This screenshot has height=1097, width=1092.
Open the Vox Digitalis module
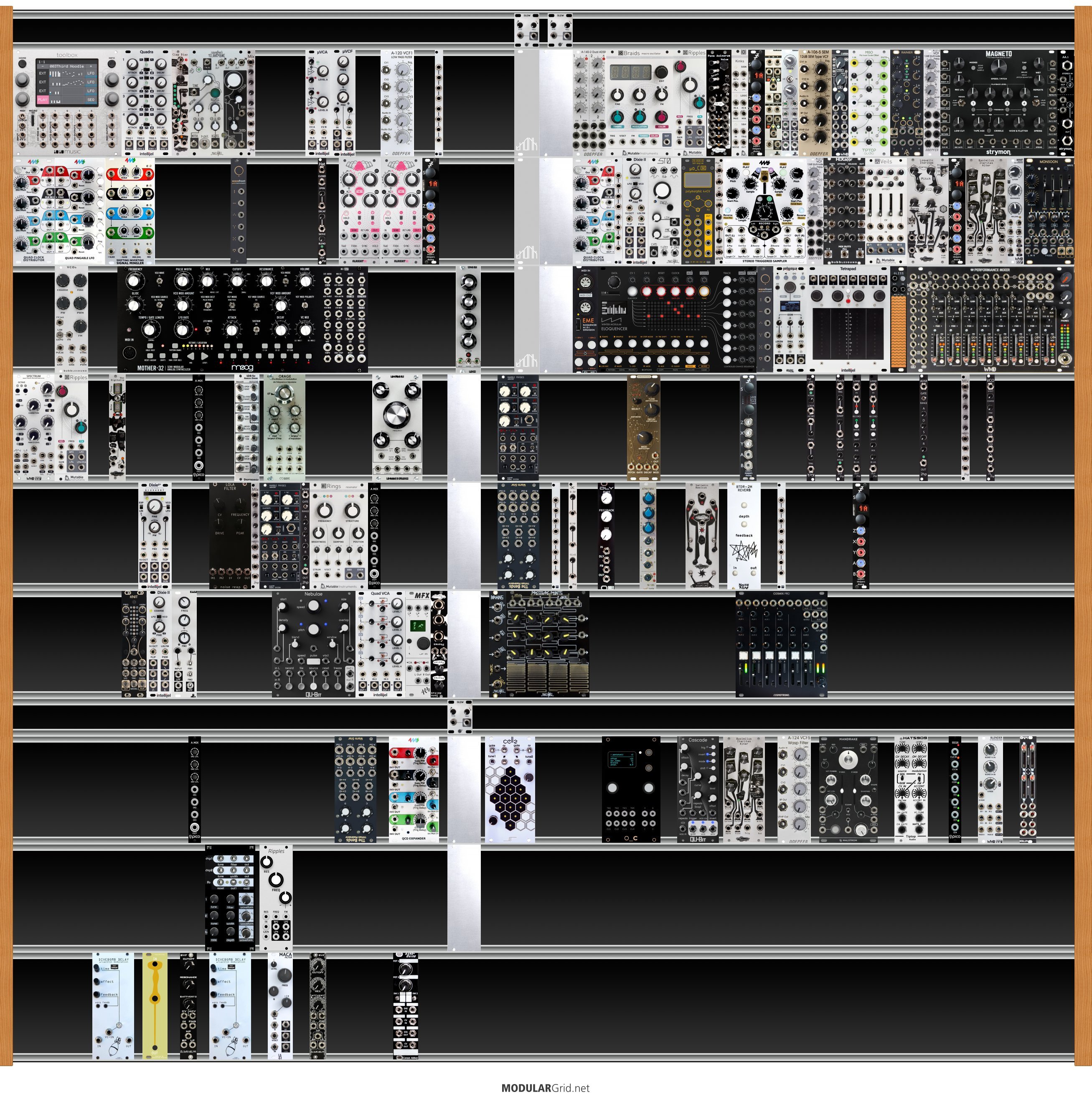[117, 428]
